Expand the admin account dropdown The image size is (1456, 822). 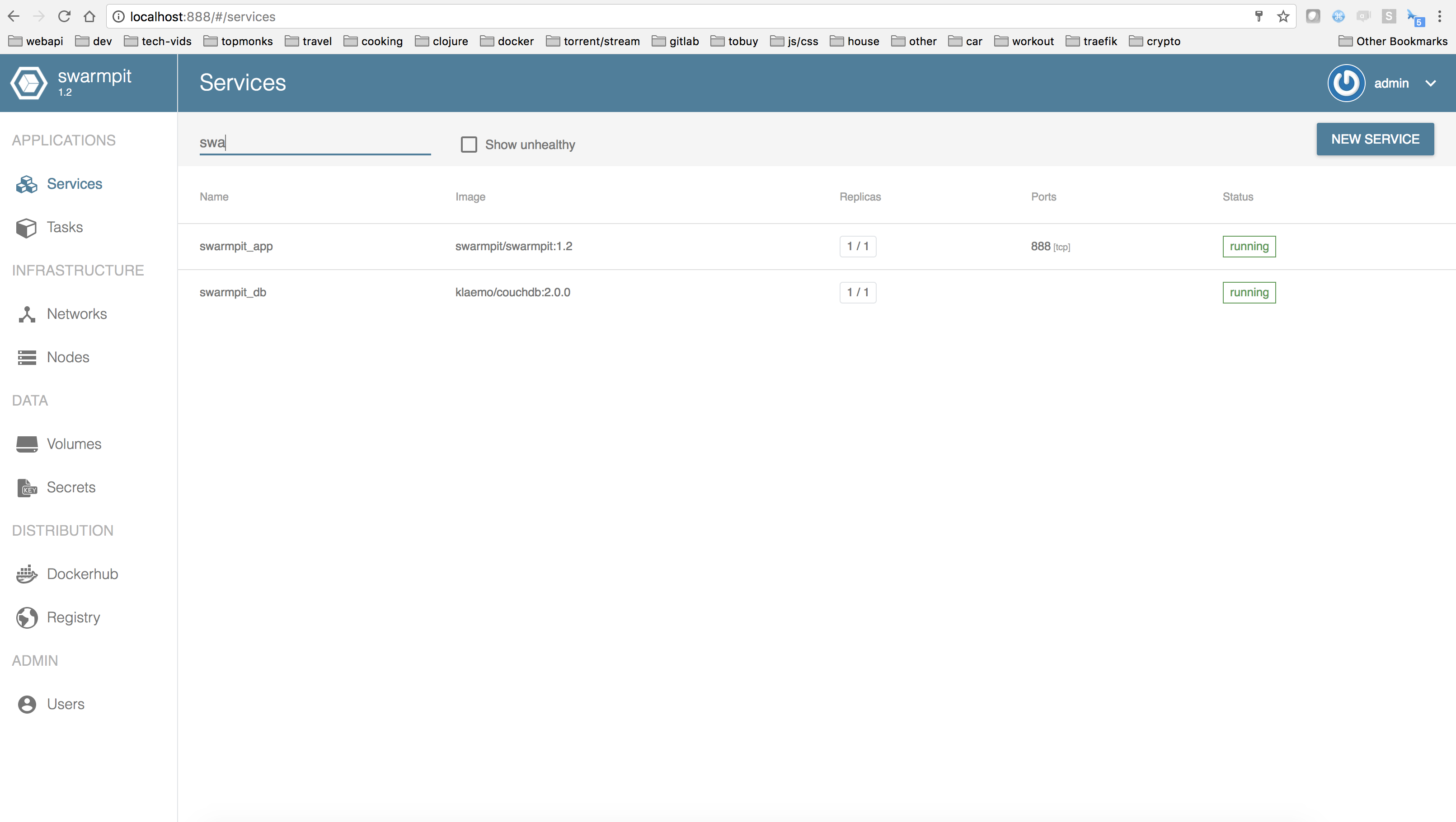tap(1431, 83)
